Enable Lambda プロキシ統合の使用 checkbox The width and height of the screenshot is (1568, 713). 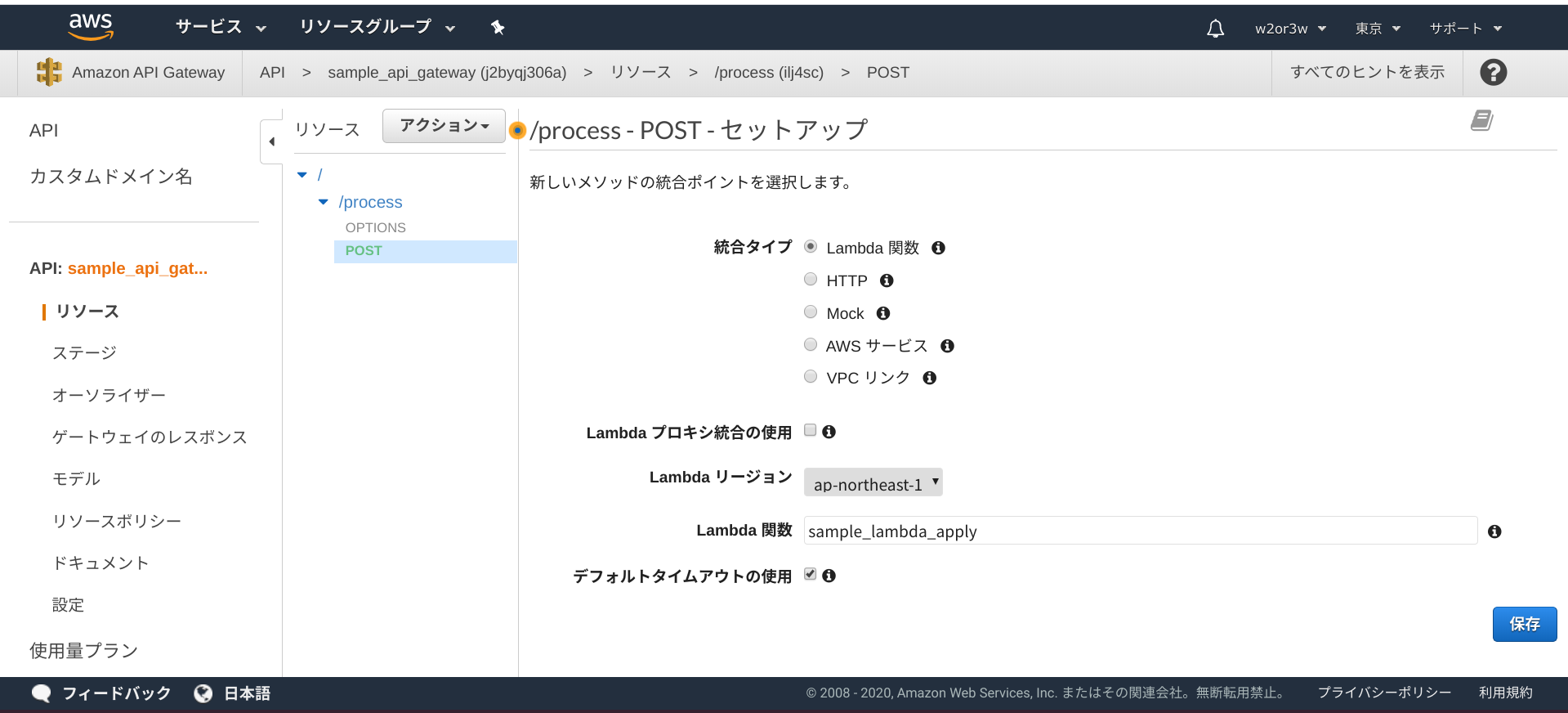coord(811,431)
